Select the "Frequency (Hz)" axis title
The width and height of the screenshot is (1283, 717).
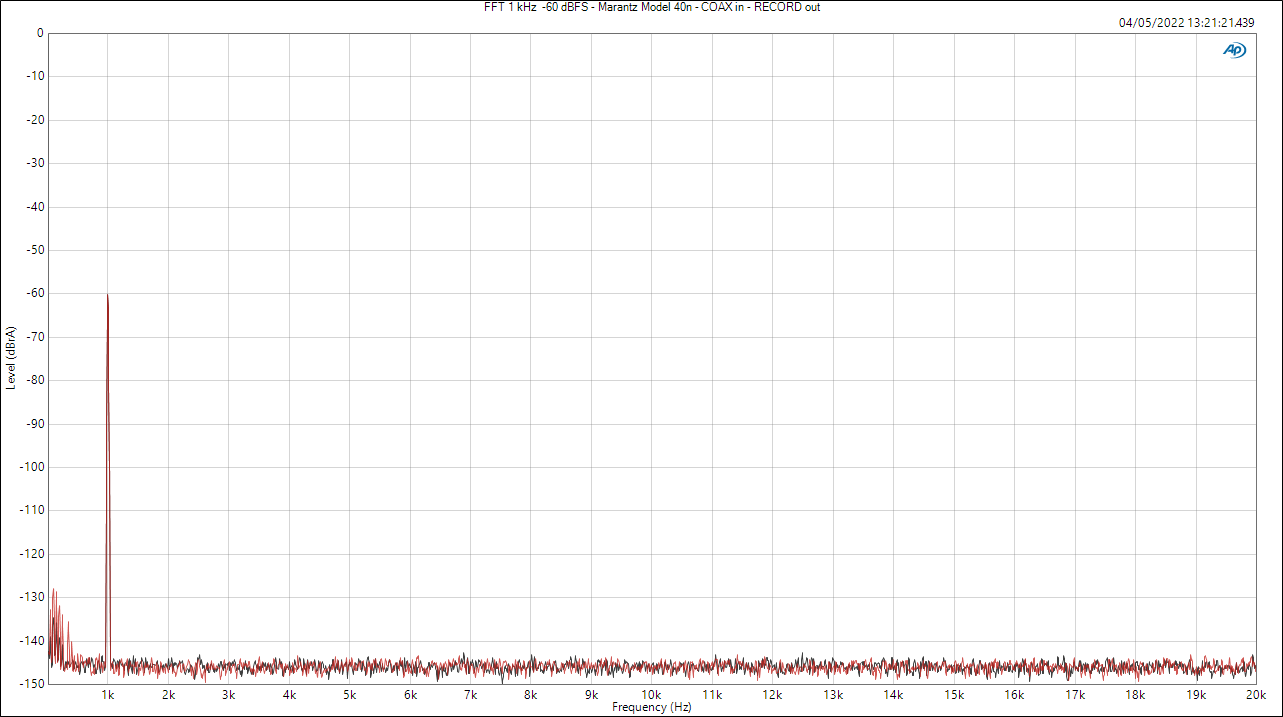coord(652,707)
